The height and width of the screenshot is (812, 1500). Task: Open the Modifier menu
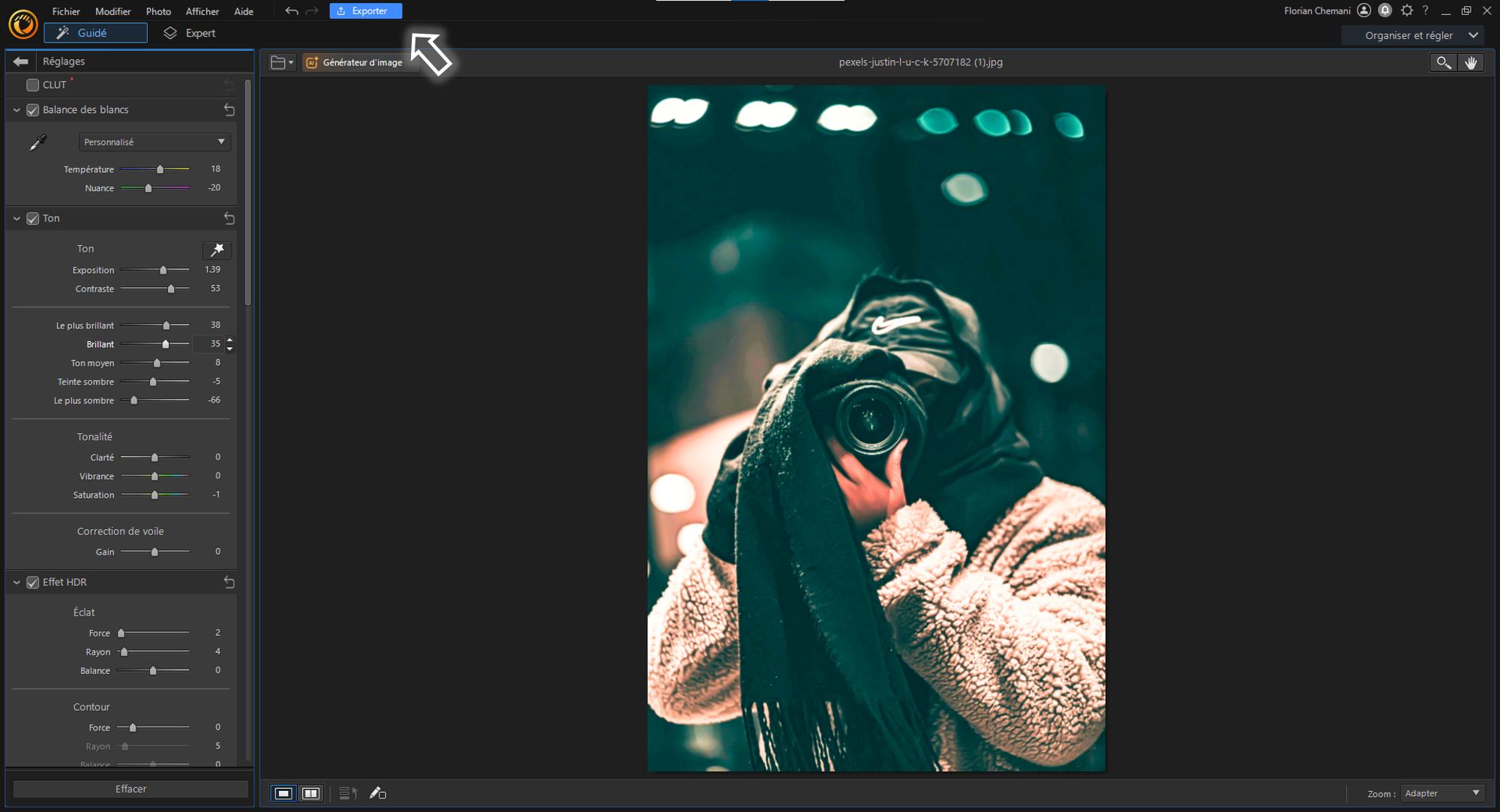coord(113,11)
